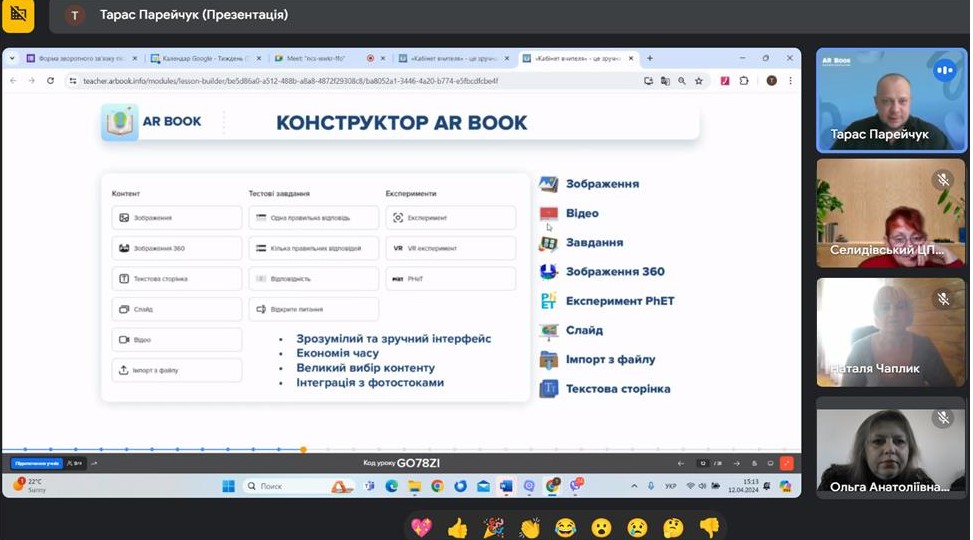Click the yellow presentation icon at top left
This screenshot has height=540, width=973.
coord(18,15)
